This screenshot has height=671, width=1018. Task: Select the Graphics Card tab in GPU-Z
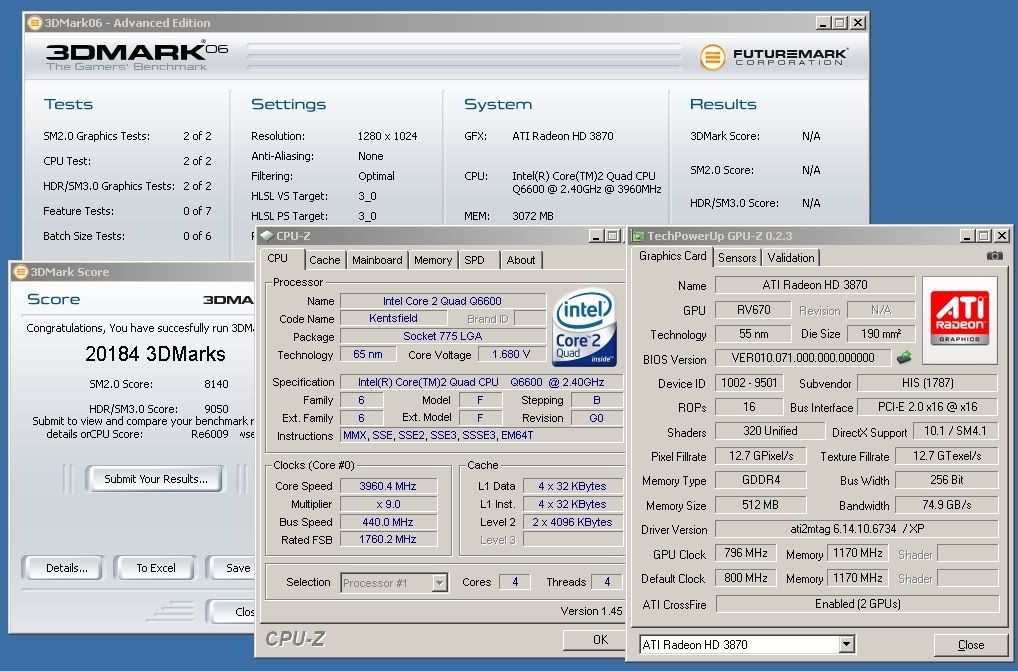[x=673, y=256]
